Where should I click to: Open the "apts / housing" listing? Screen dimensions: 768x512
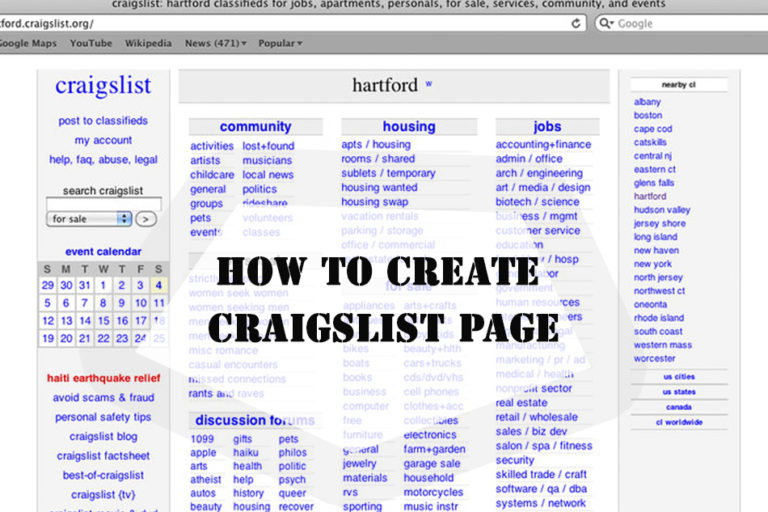pos(375,145)
